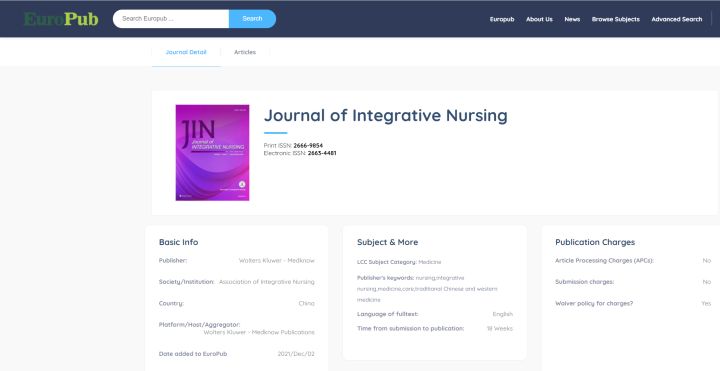Go to the News section
Screen dimensions: 720x371
pos(572,19)
